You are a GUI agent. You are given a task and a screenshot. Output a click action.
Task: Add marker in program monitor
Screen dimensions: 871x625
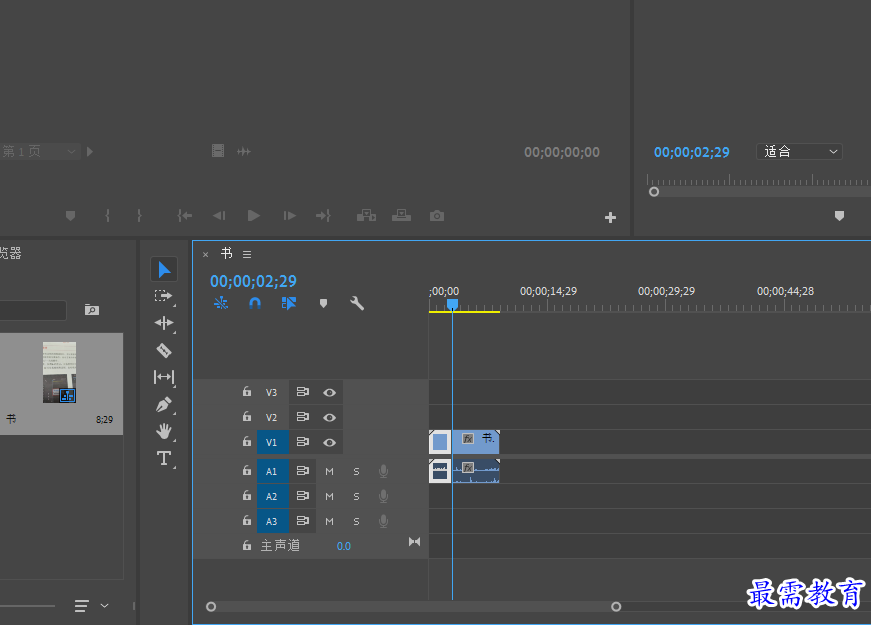click(839, 216)
